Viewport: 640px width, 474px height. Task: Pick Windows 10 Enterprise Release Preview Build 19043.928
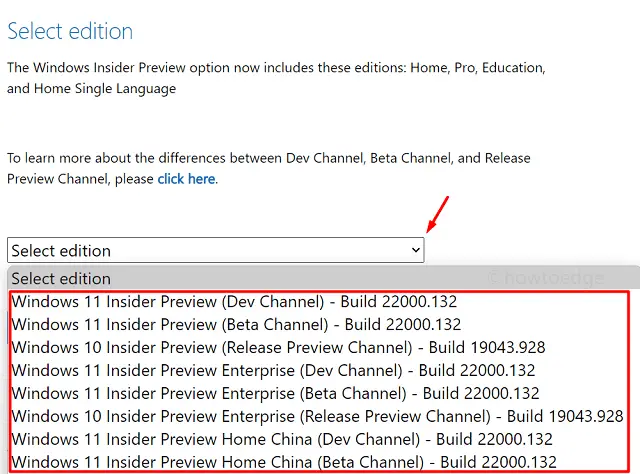pyautogui.click(x=318, y=416)
